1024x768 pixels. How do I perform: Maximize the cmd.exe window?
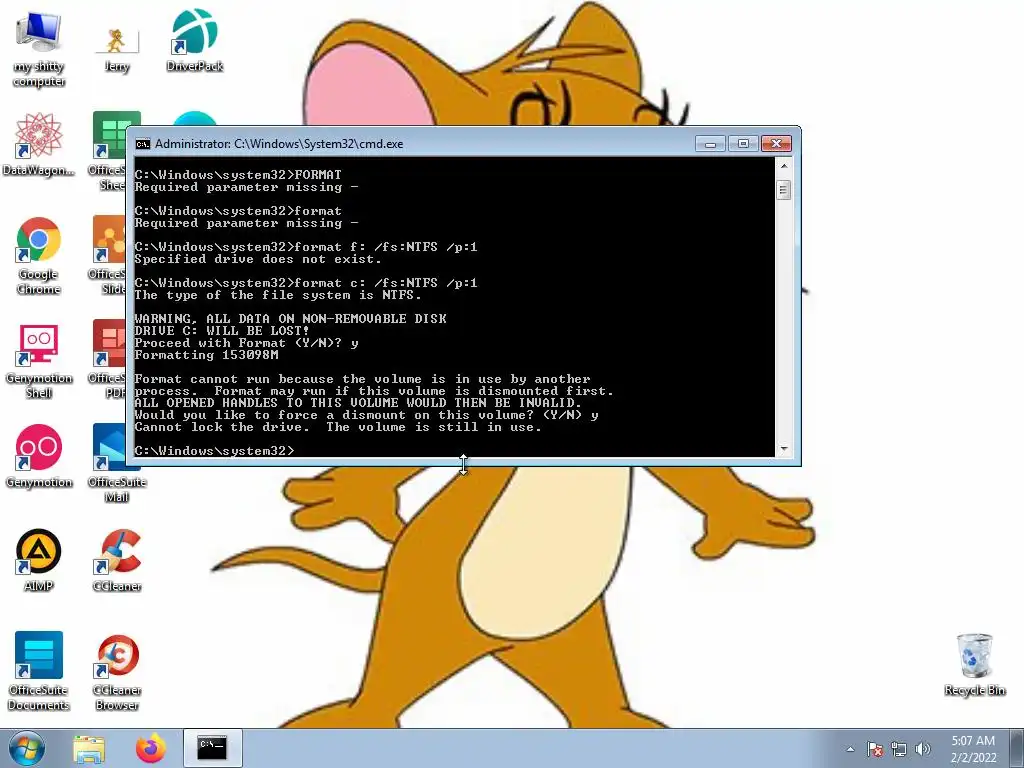click(x=743, y=144)
